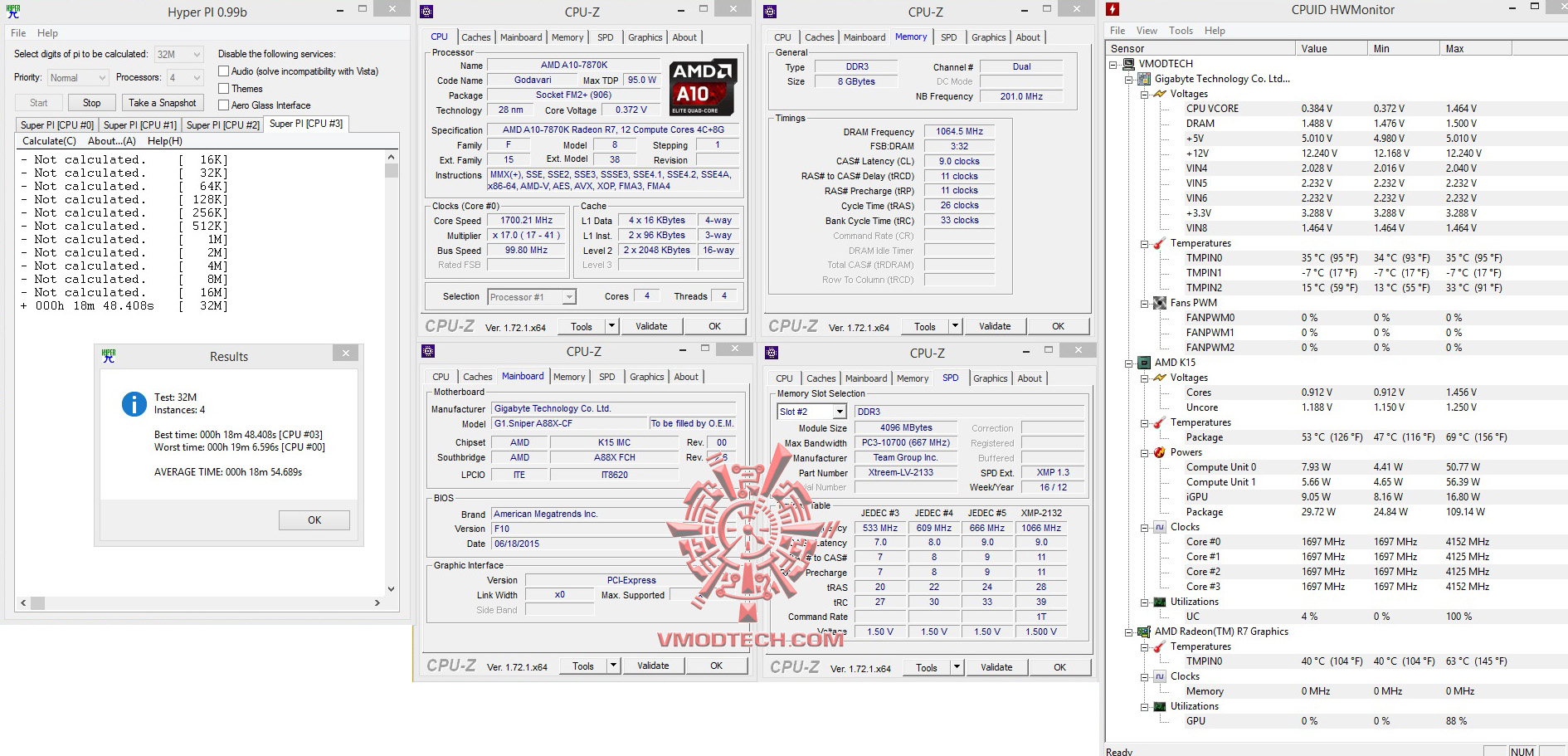The width and height of the screenshot is (1568, 756).
Task: Click the info icon in Results dialog
Action: tap(134, 404)
